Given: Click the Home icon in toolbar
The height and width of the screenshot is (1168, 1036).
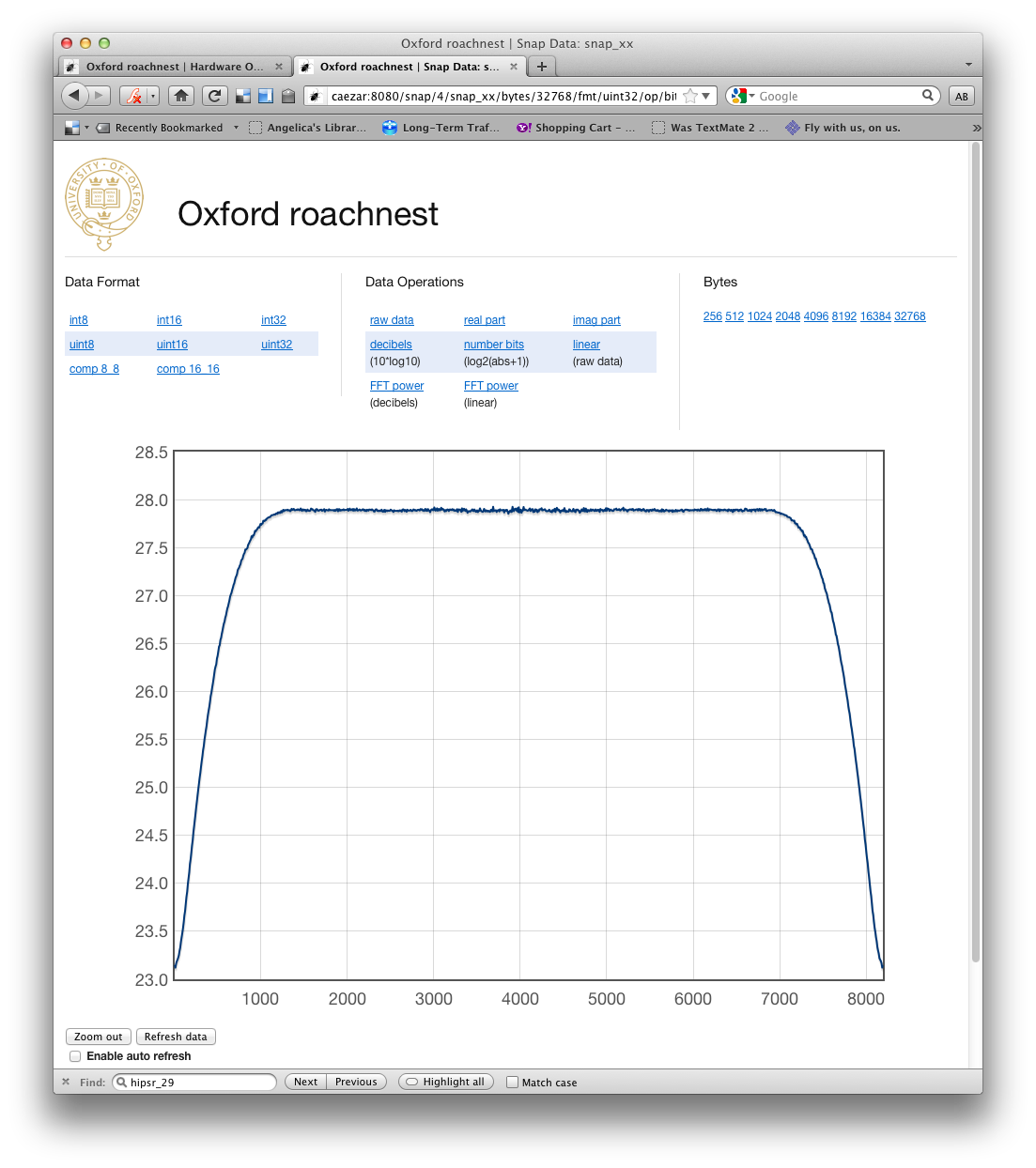Looking at the screenshot, I should pos(181,96).
